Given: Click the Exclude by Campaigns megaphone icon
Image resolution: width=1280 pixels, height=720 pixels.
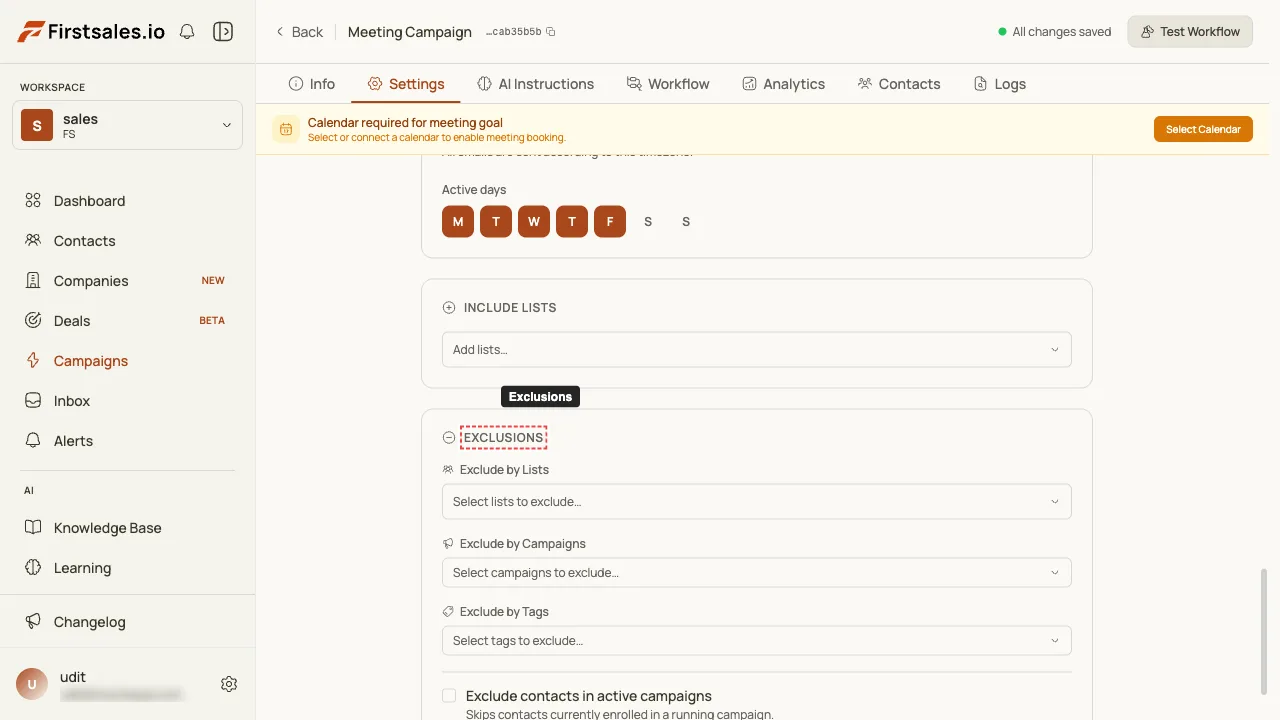Looking at the screenshot, I should click(448, 544).
